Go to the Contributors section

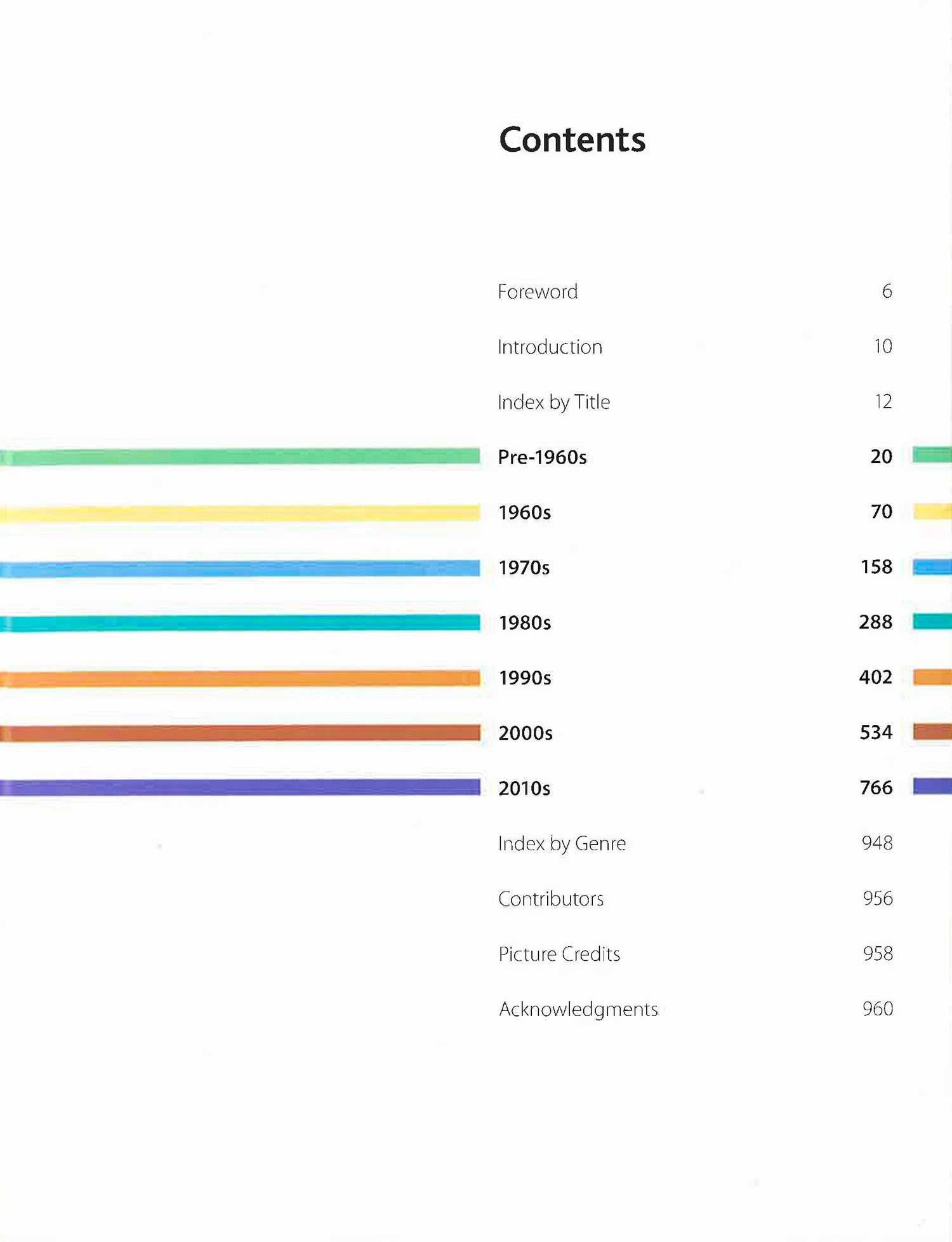[x=550, y=898]
